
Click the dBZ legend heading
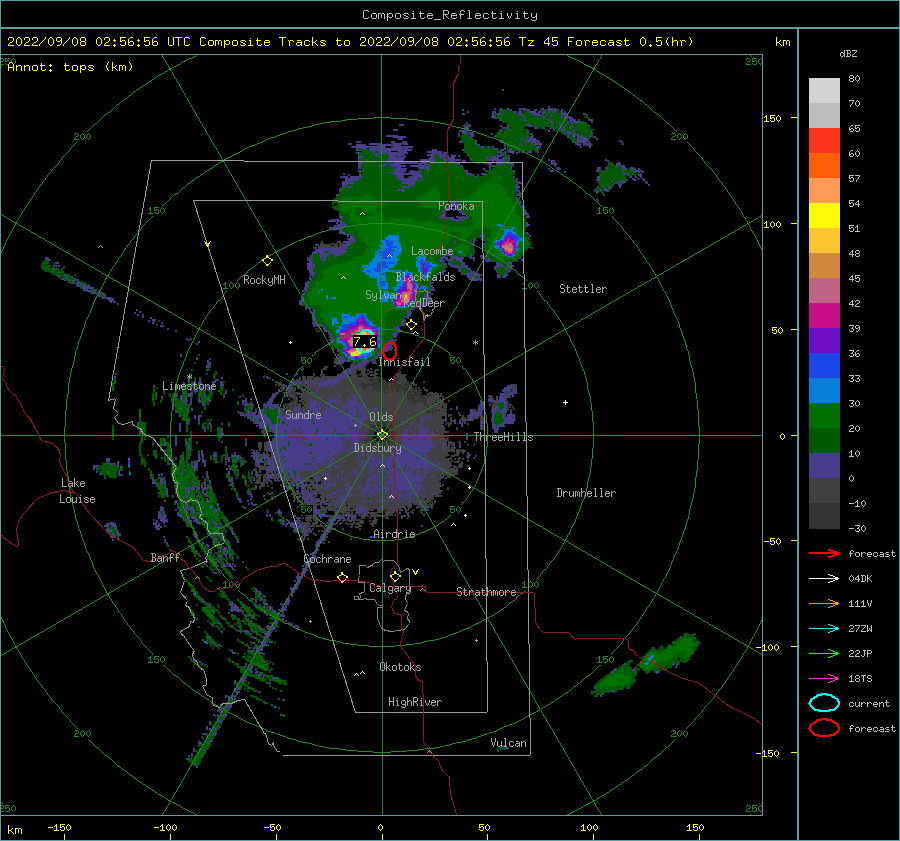[x=848, y=54]
